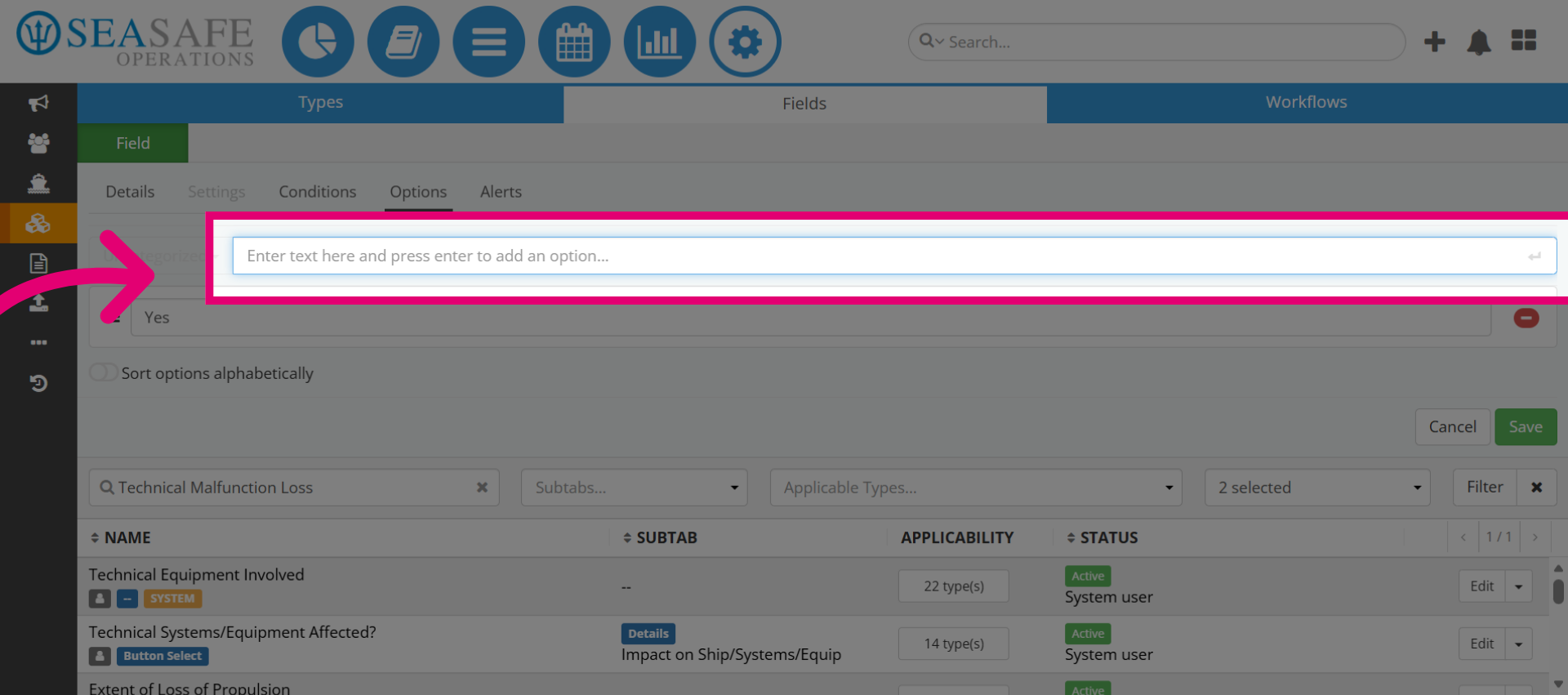
Task: Open the more ellipsis sidebar icon
Action: click(38, 342)
